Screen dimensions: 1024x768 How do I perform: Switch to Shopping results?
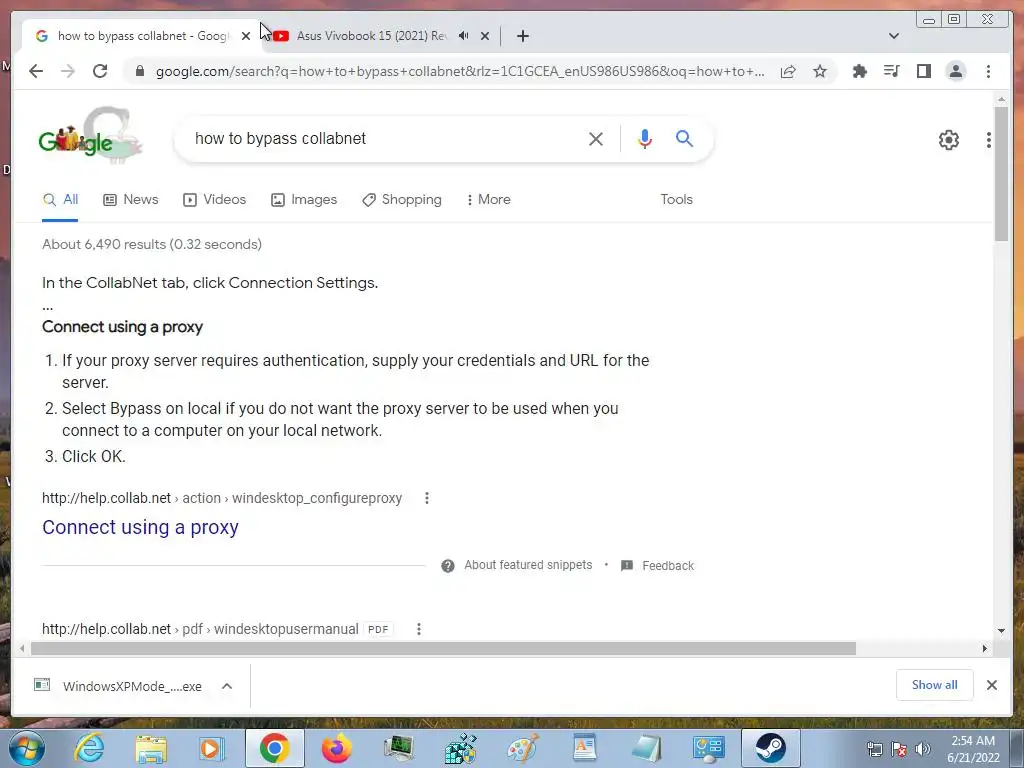point(402,200)
